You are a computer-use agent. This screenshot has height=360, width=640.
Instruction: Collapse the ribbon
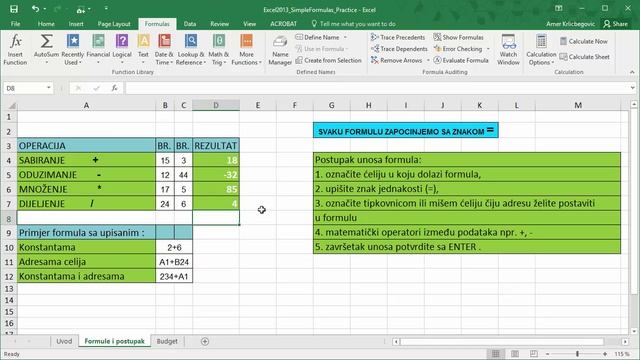pos(632,72)
